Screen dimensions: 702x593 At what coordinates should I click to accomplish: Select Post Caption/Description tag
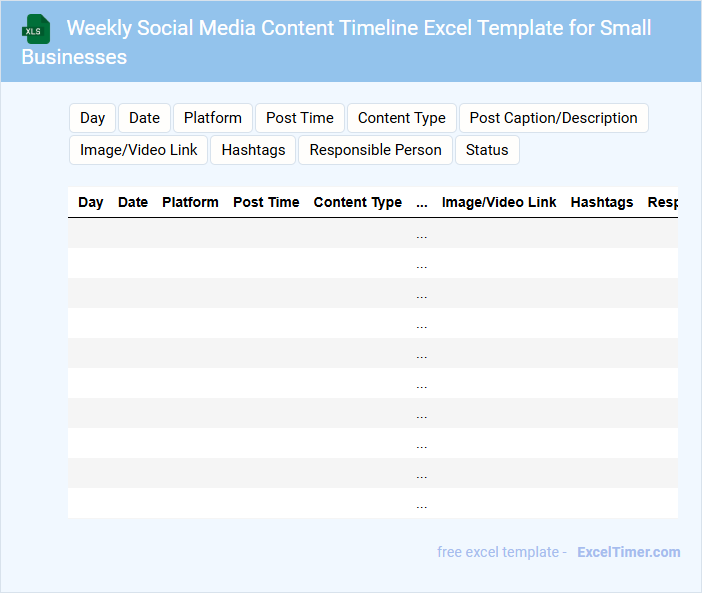[553, 118]
